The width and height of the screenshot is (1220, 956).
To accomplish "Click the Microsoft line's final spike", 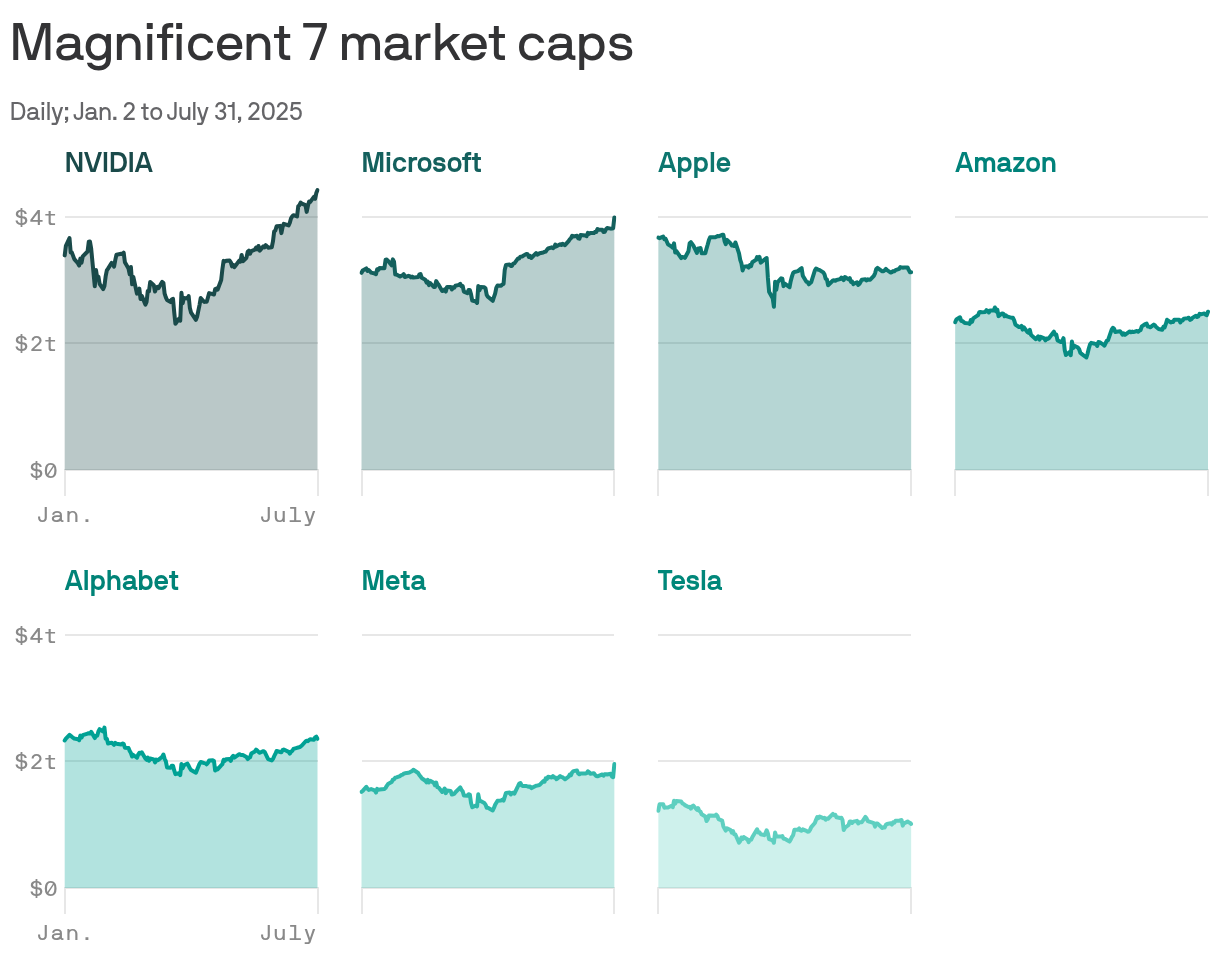I will pos(613,219).
